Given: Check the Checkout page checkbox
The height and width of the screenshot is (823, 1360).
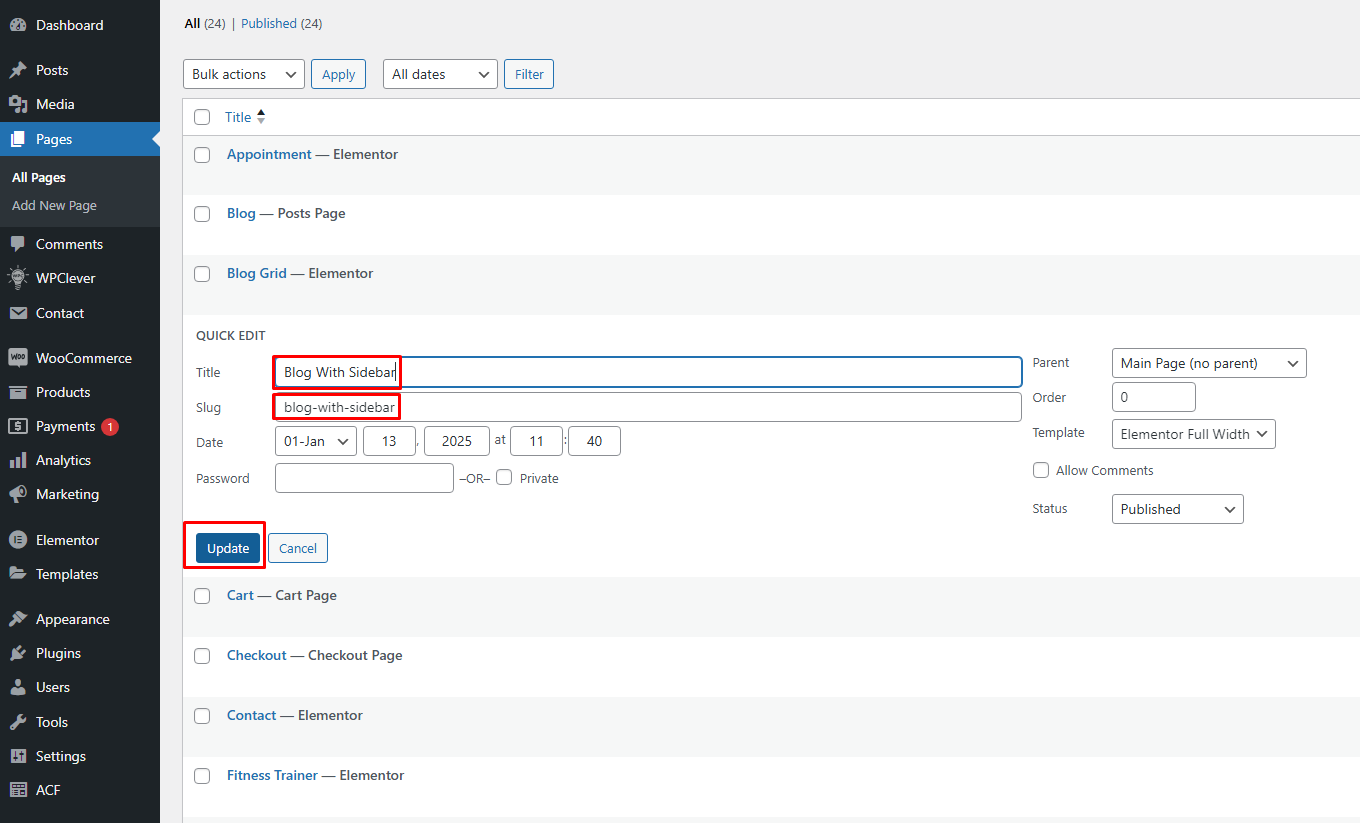Looking at the screenshot, I should pyautogui.click(x=202, y=656).
